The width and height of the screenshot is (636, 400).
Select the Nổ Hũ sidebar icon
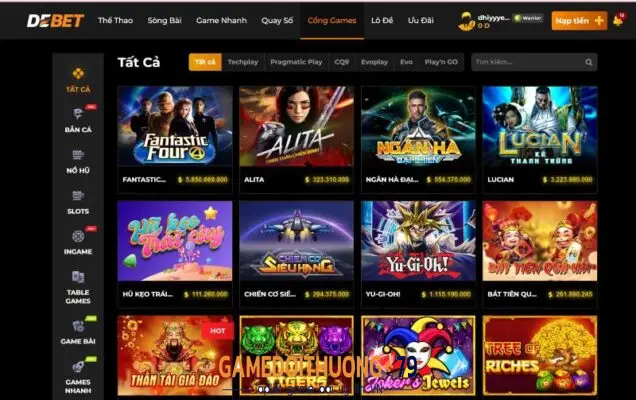coord(78,155)
